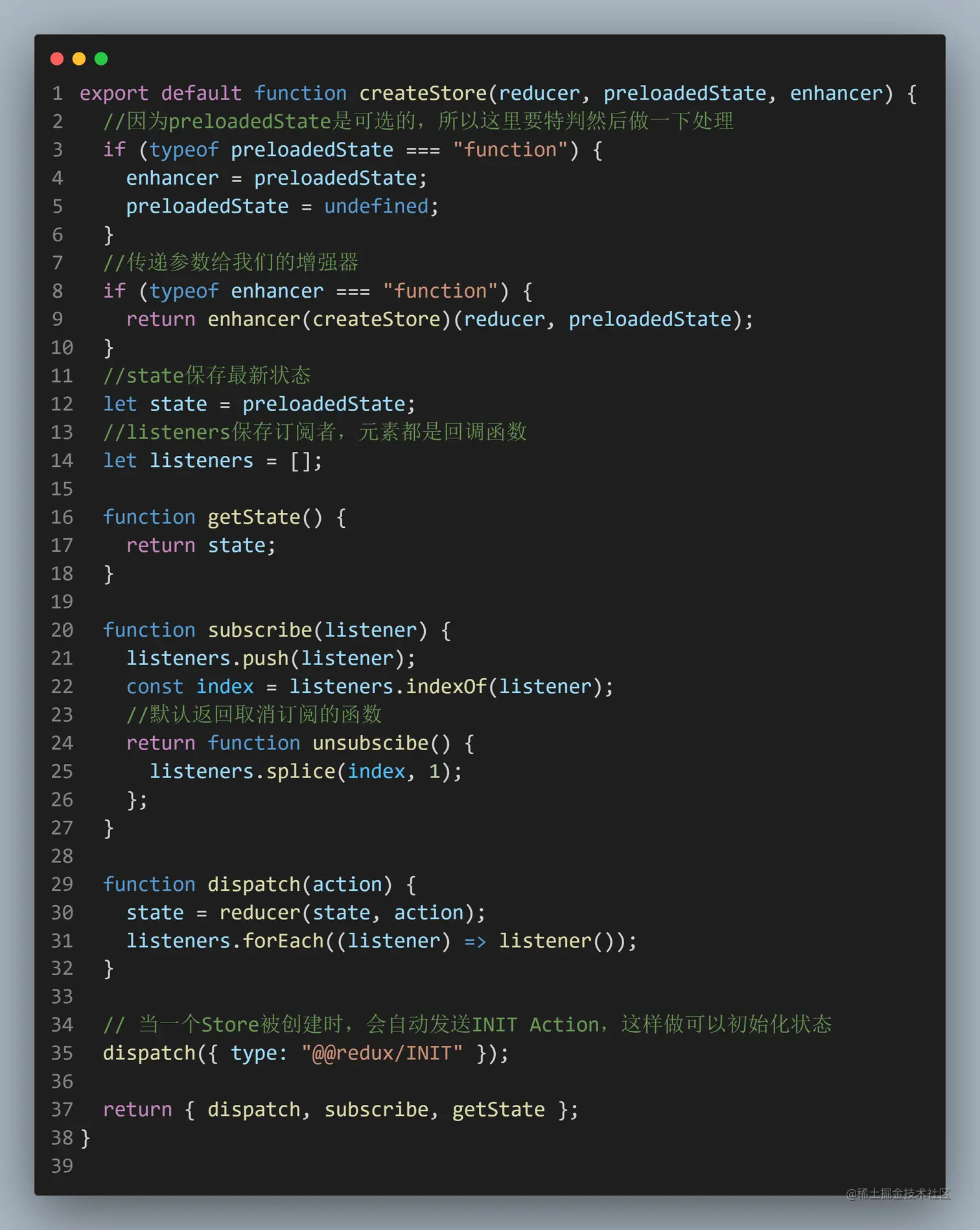Click the comment "//默认返回取消订阅的函数" on line 23
The width and height of the screenshot is (980, 1230).
click(x=254, y=715)
